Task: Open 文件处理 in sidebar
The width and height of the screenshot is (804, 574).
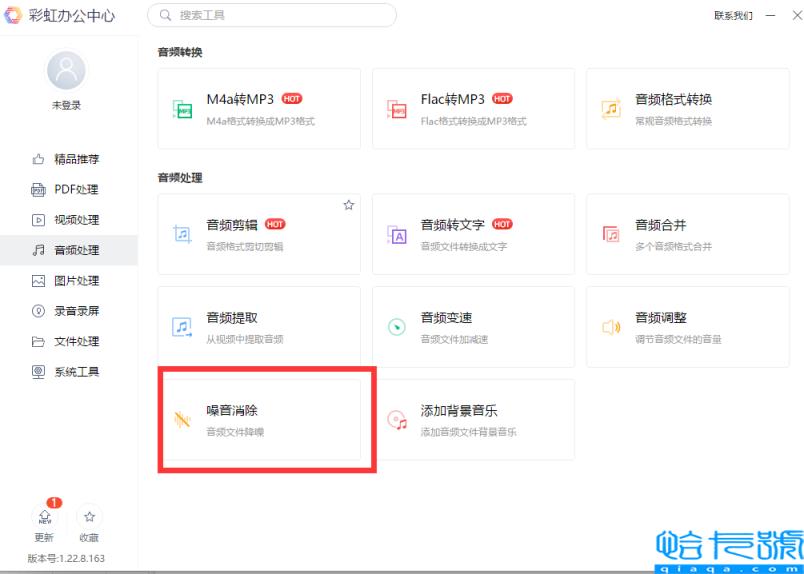Action: point(69,341)
